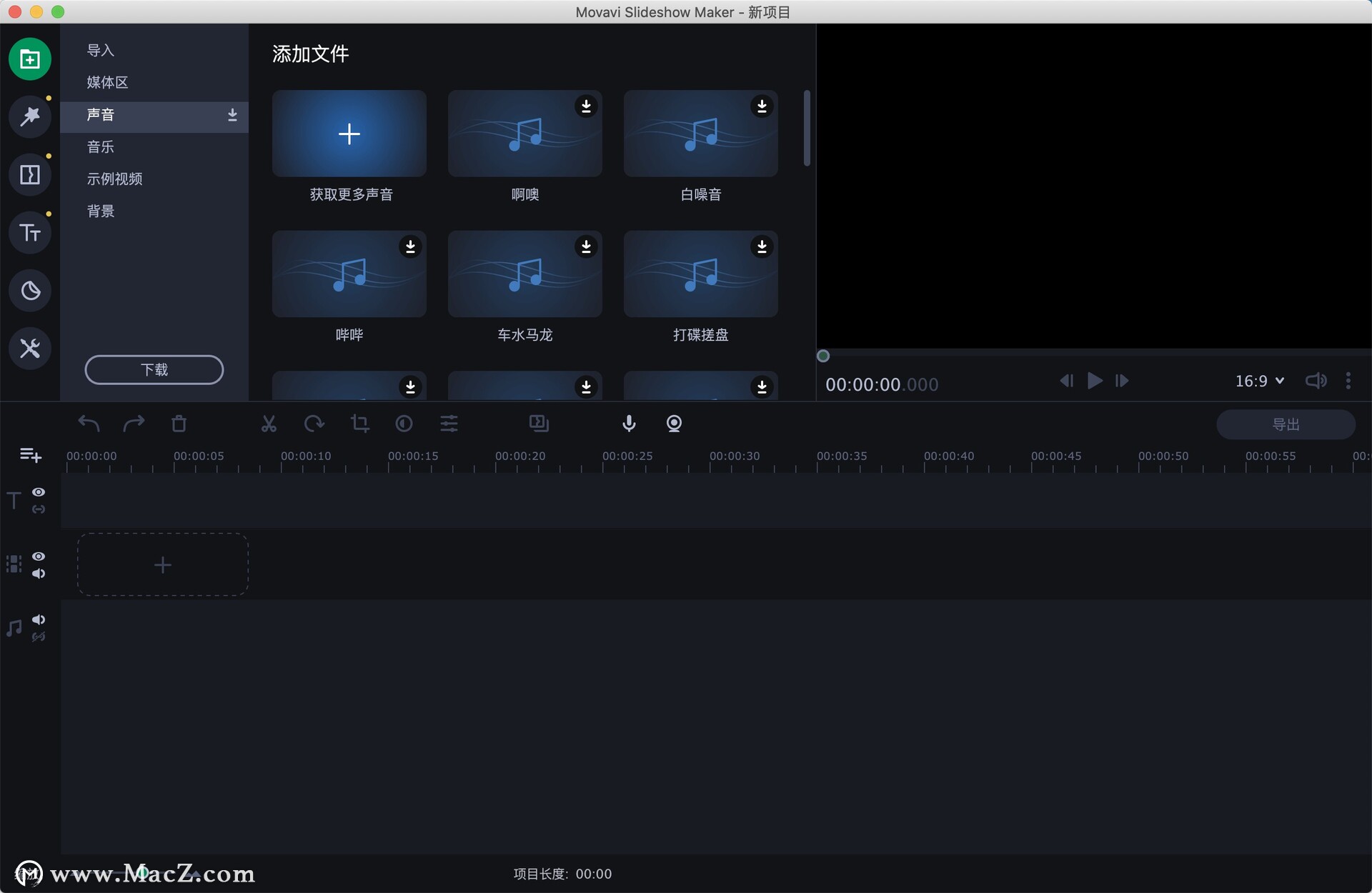The width and height of the screenshot is (1372, 893).
Task: Download the 白噪音 sound
Action: tap(762, 106)
